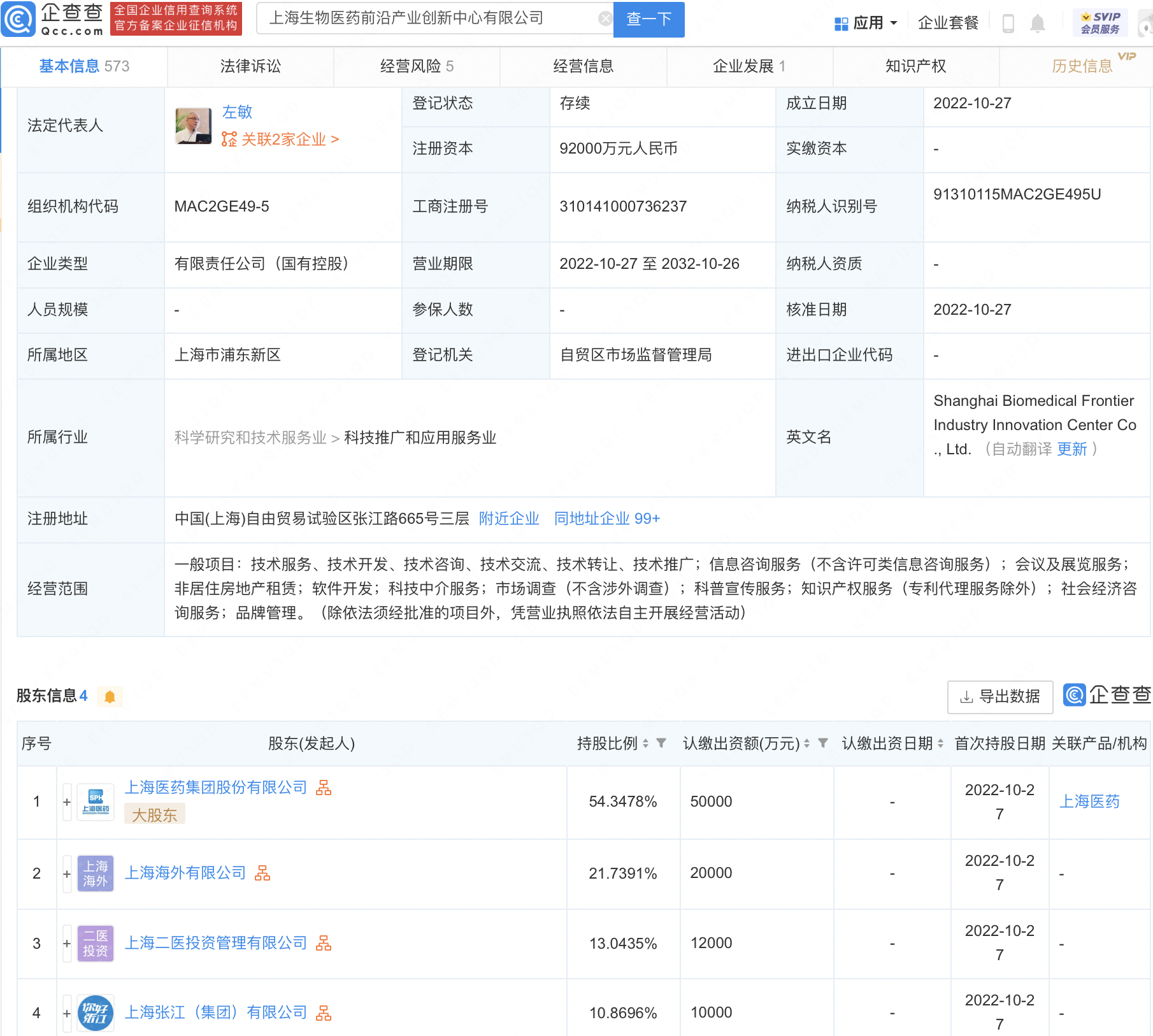The image size is (1153, 1036).
Task: Open equity chart icon for 上海医药集团股份有限公司
Action: [x=324, y=788]
